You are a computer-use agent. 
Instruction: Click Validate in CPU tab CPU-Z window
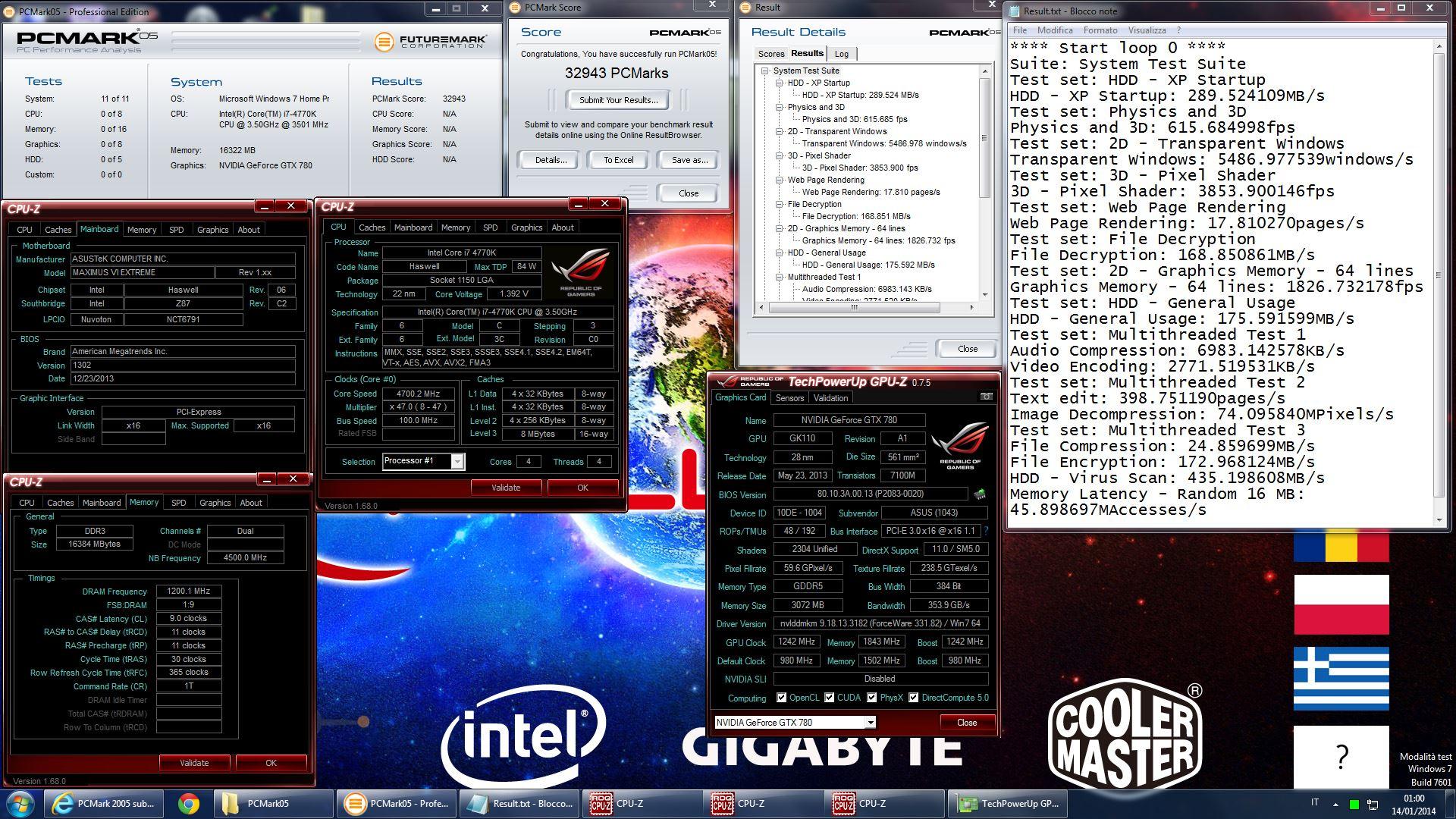[x=506, y=488]
